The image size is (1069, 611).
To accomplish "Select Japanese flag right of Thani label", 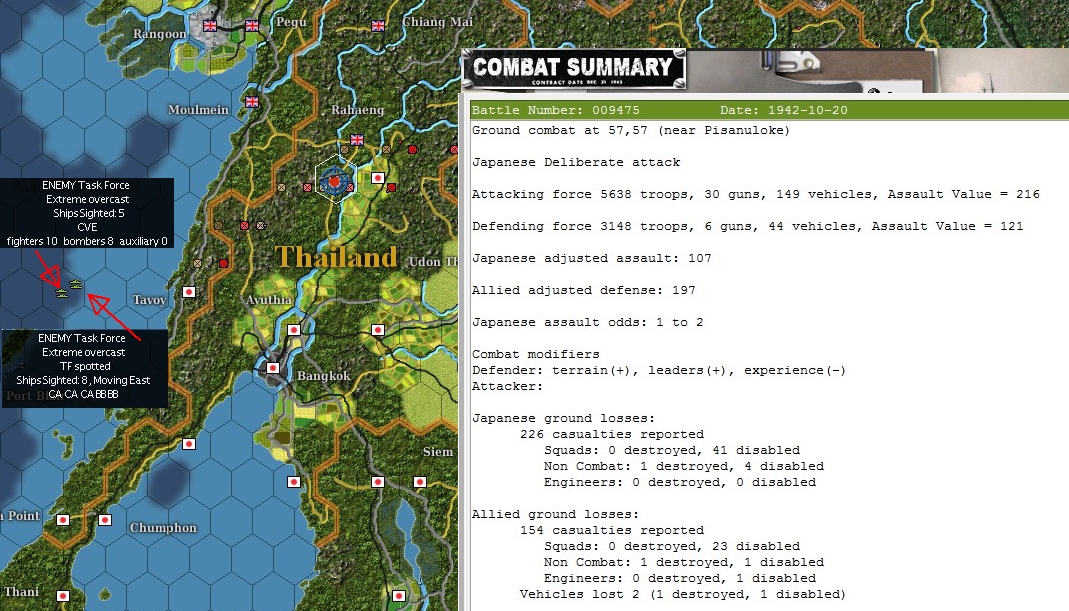I will click(63, 596).
